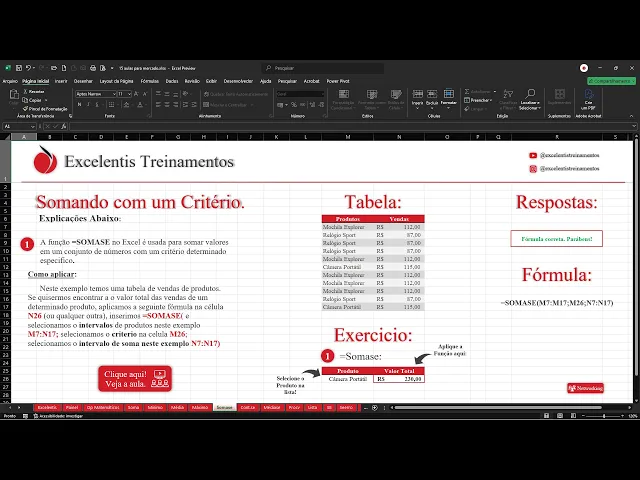Click the Inserir cells icon
The height and width of the screenshot is (480, 640).
tap(417, 94)
